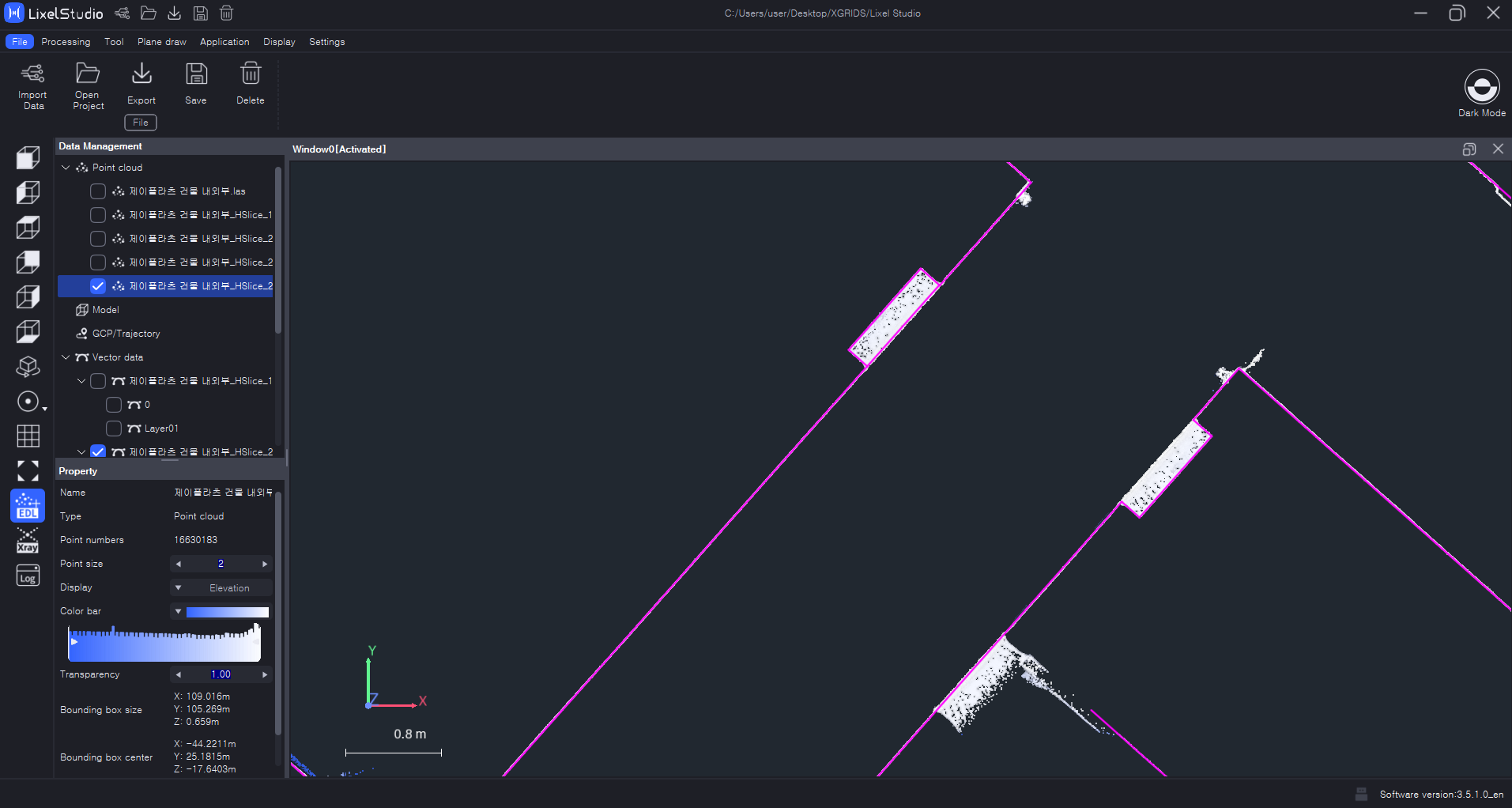Click the ribbon Delete icon labeled Delete
Screen dimensions: 1512x808
251,84
